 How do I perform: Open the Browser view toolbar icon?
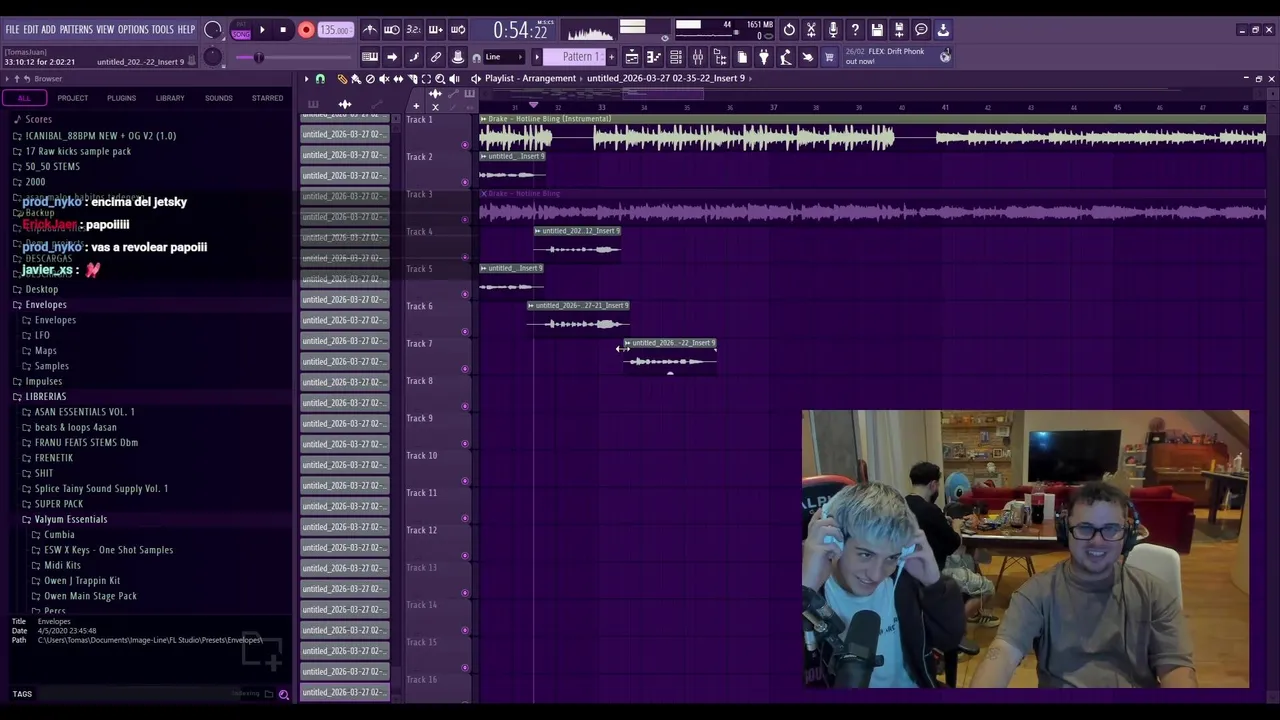click(x=720, y=57)
